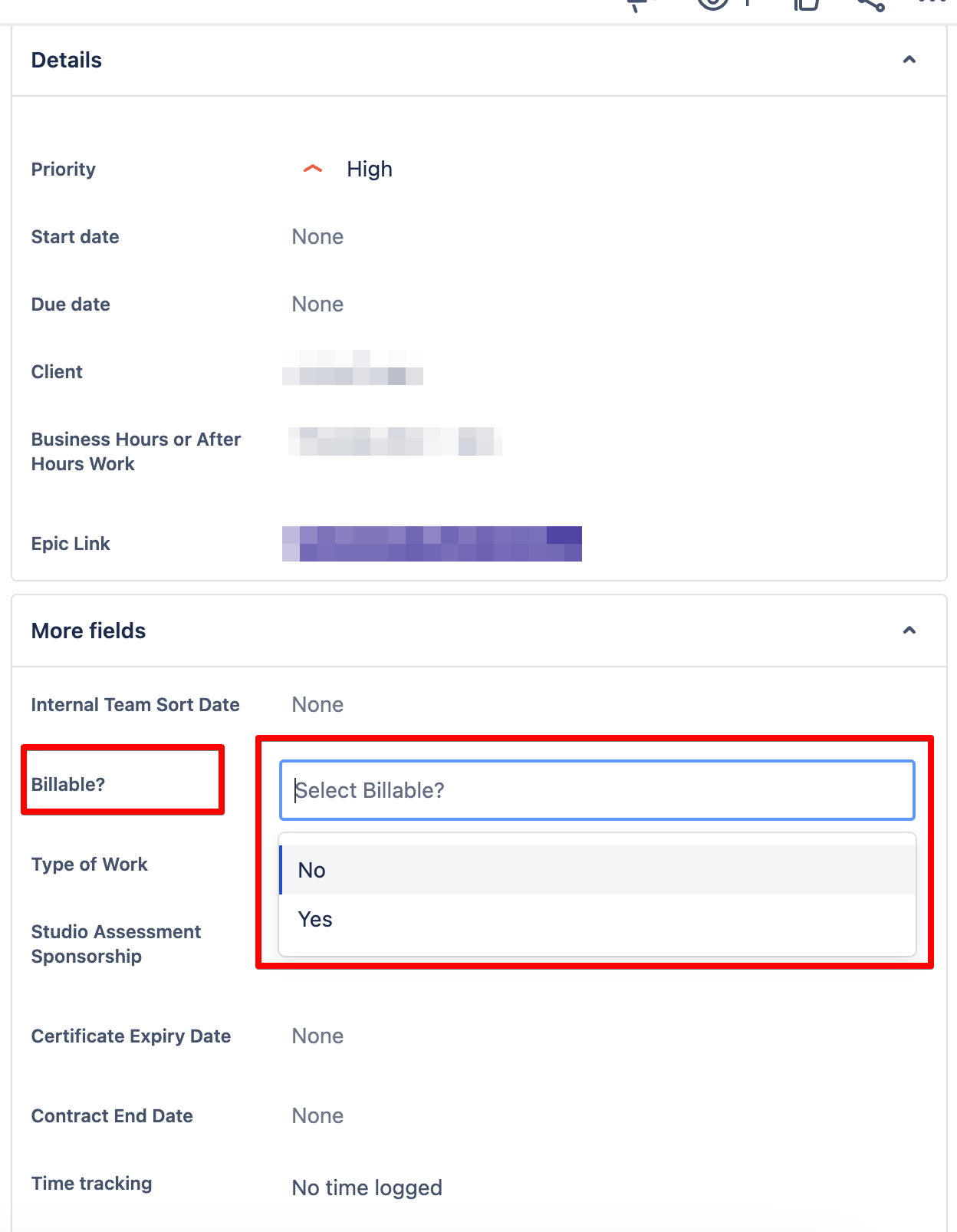Open time tracking via No time logged
This screenshot has width=957, height=1232.
tap(367, 1188)
